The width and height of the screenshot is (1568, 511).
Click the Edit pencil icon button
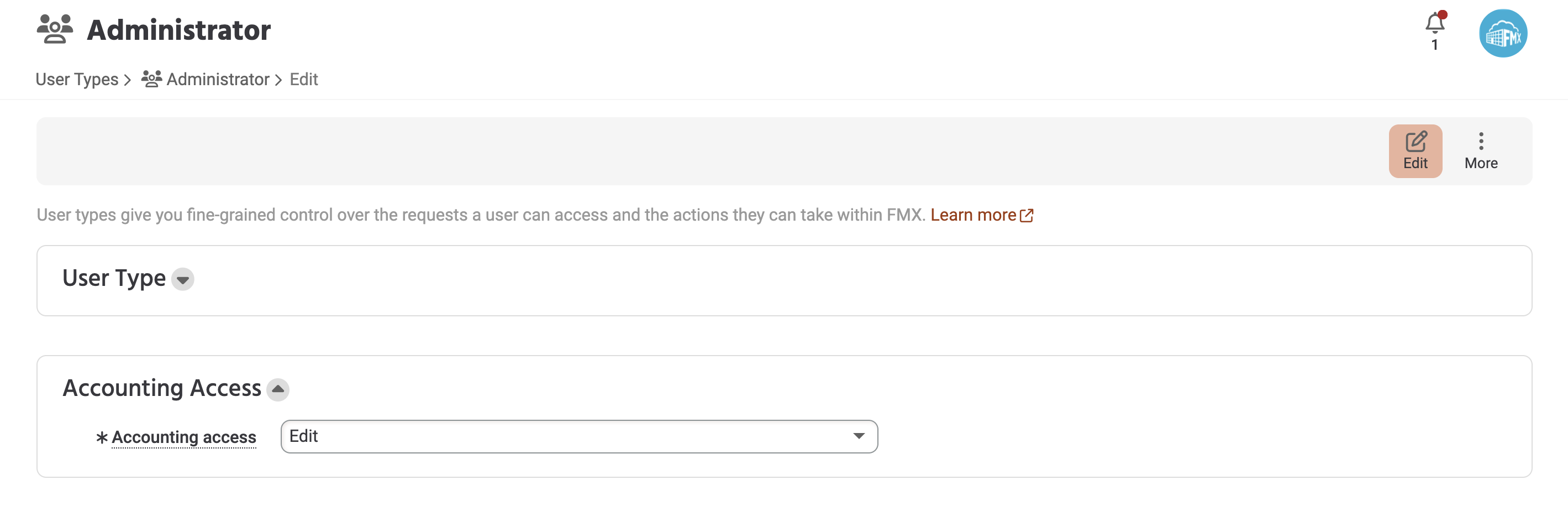[x=1415, y=151]
